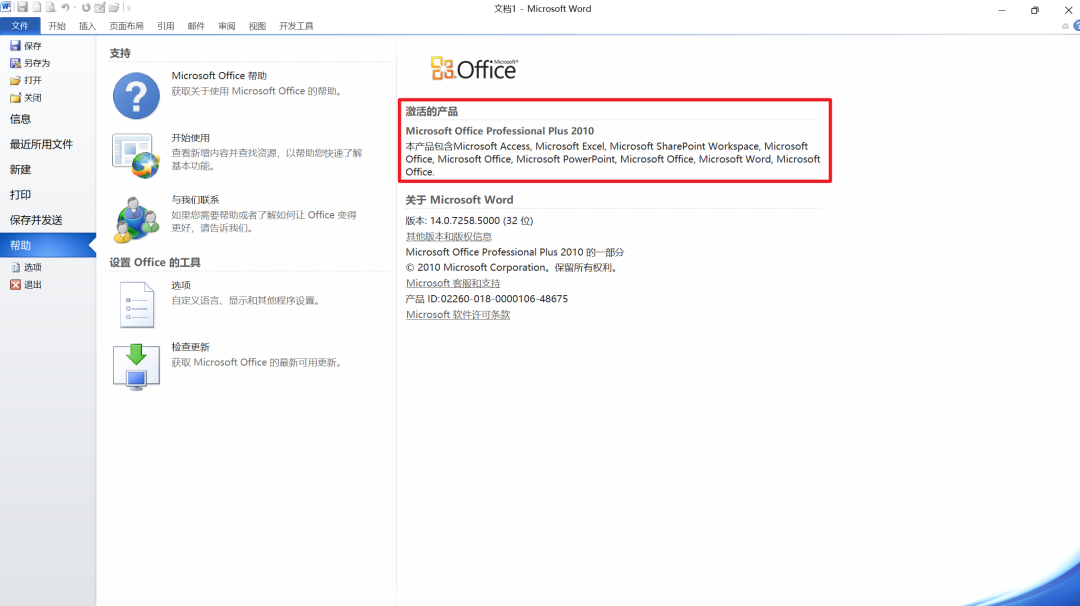Image resolution: width=1080 pixels, height=606 pixels.
Task: Click the Save icon in the quick access toolbar
Action: point(22,7)
